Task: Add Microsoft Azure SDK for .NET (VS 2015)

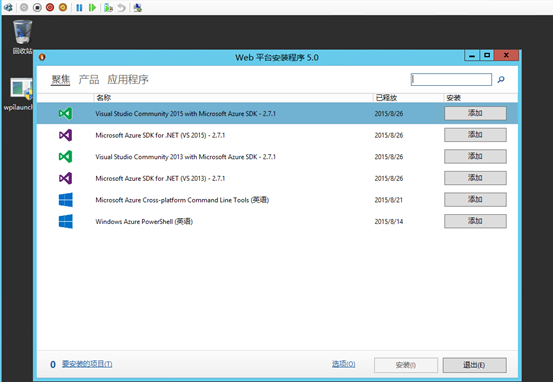Action: (475, 135)
